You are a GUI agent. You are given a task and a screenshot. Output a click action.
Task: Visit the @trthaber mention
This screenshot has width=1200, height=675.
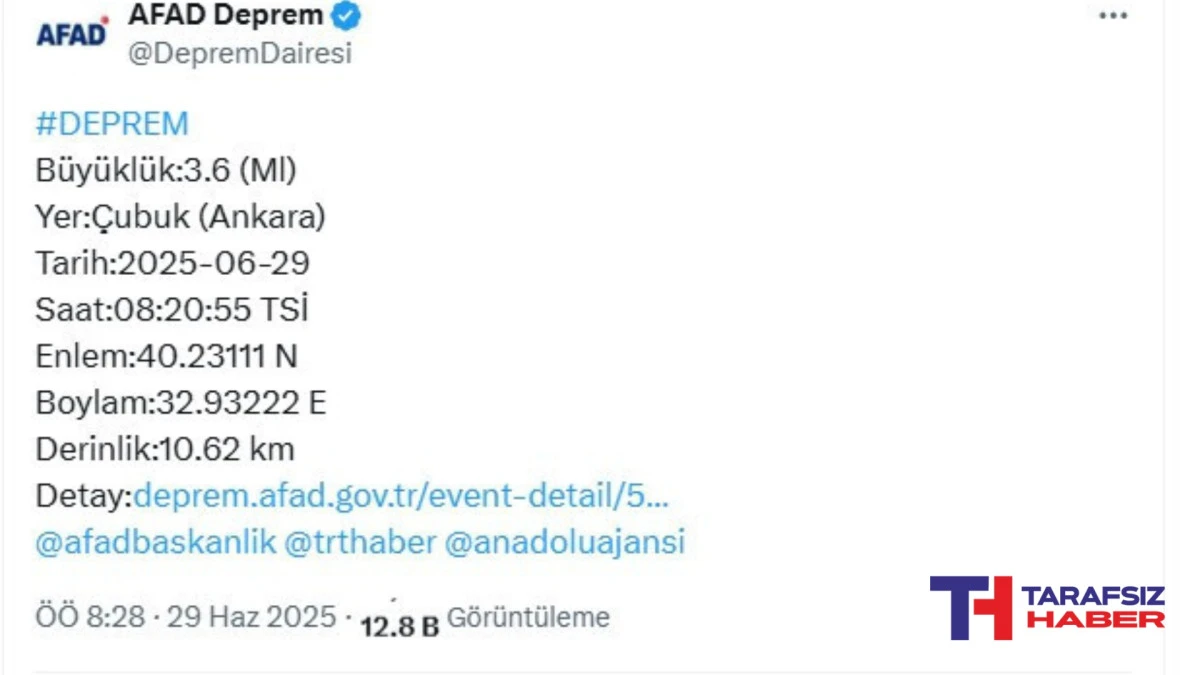tap(360, 543)
